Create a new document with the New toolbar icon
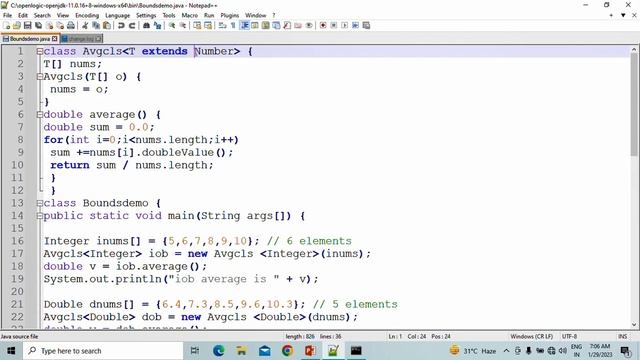640x360 pixels. (6, 25)
